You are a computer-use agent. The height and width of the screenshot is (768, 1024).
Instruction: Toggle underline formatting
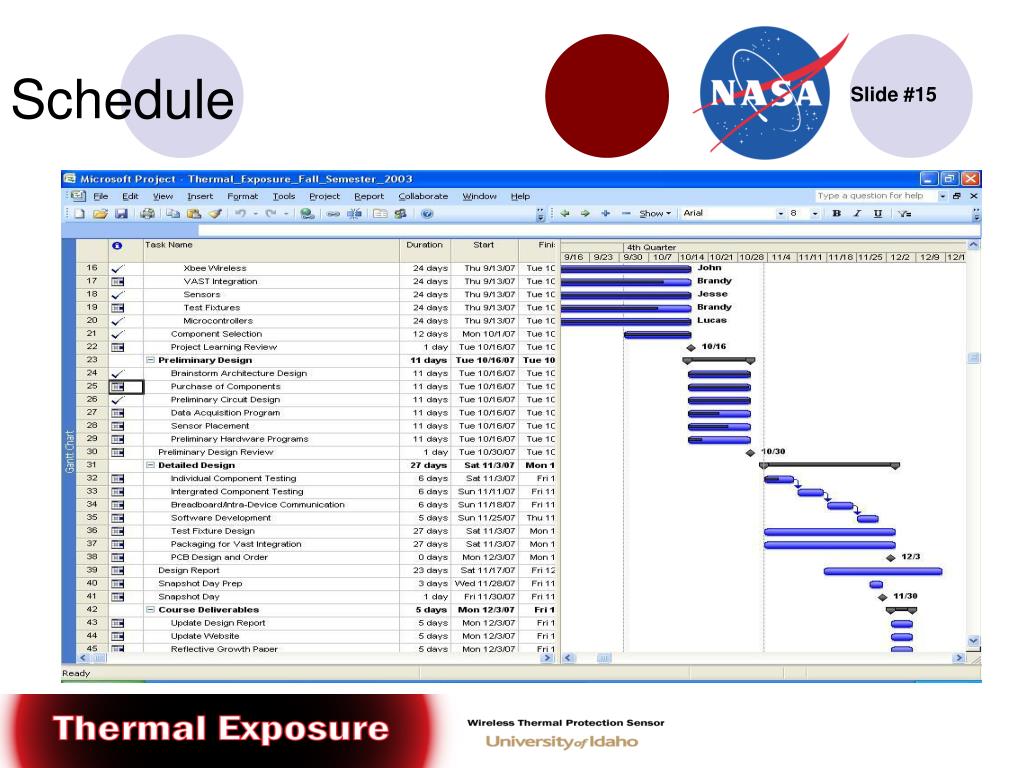[x=878, y=214]
